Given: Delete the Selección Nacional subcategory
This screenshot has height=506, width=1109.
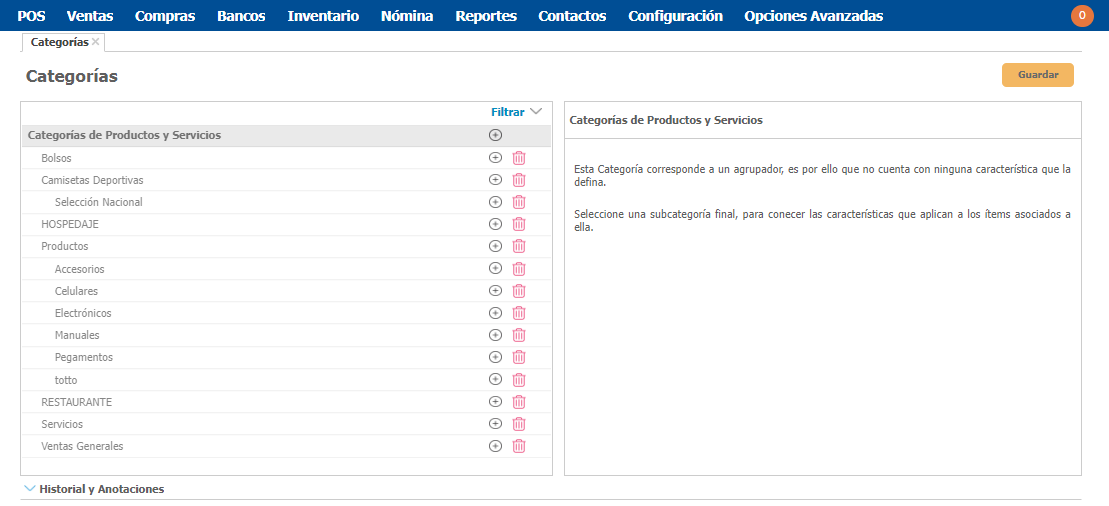Looking at the screenshot, I should coord(519,202).
